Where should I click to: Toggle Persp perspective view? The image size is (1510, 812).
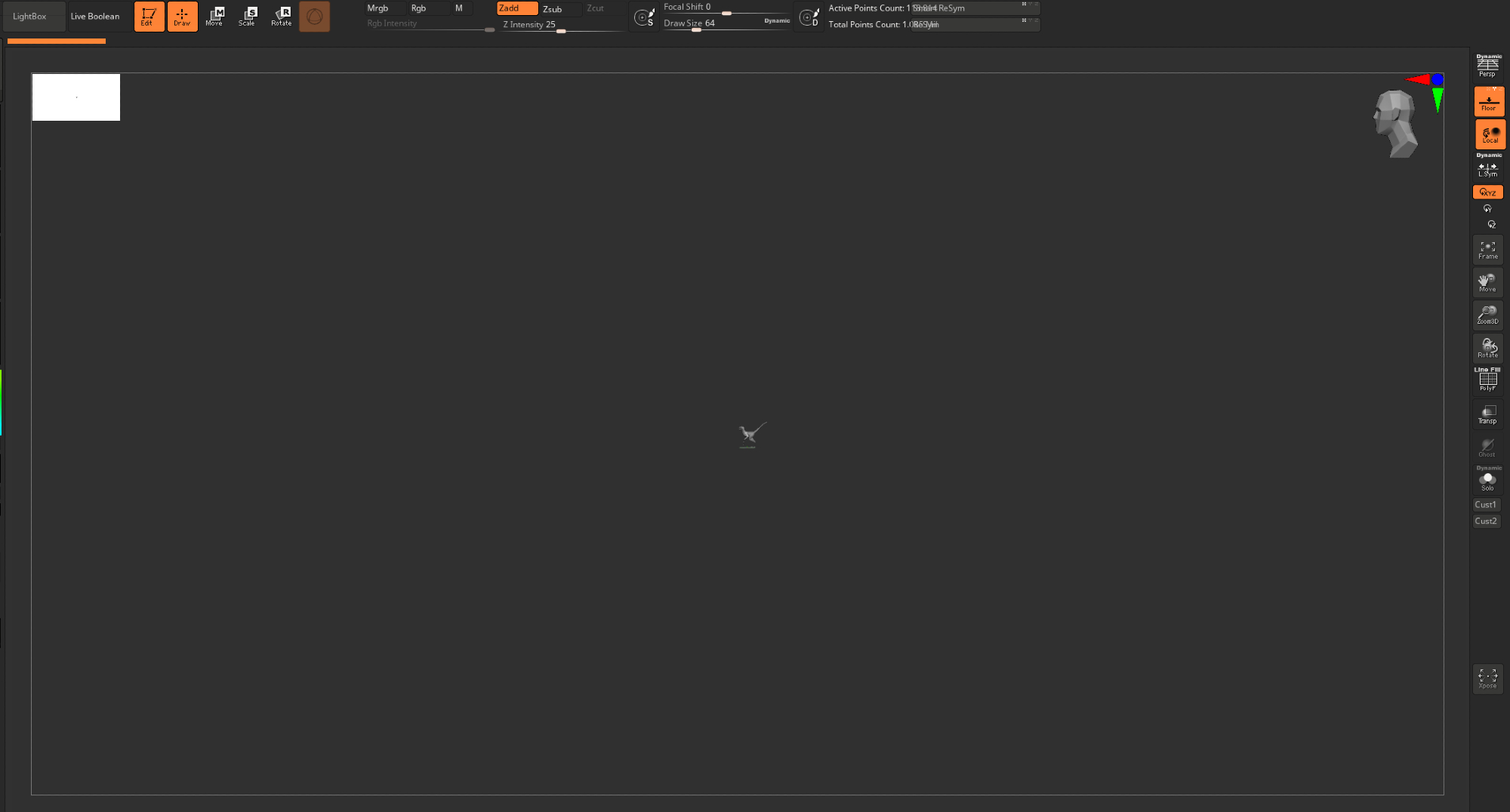click(x=1487, y=66)
